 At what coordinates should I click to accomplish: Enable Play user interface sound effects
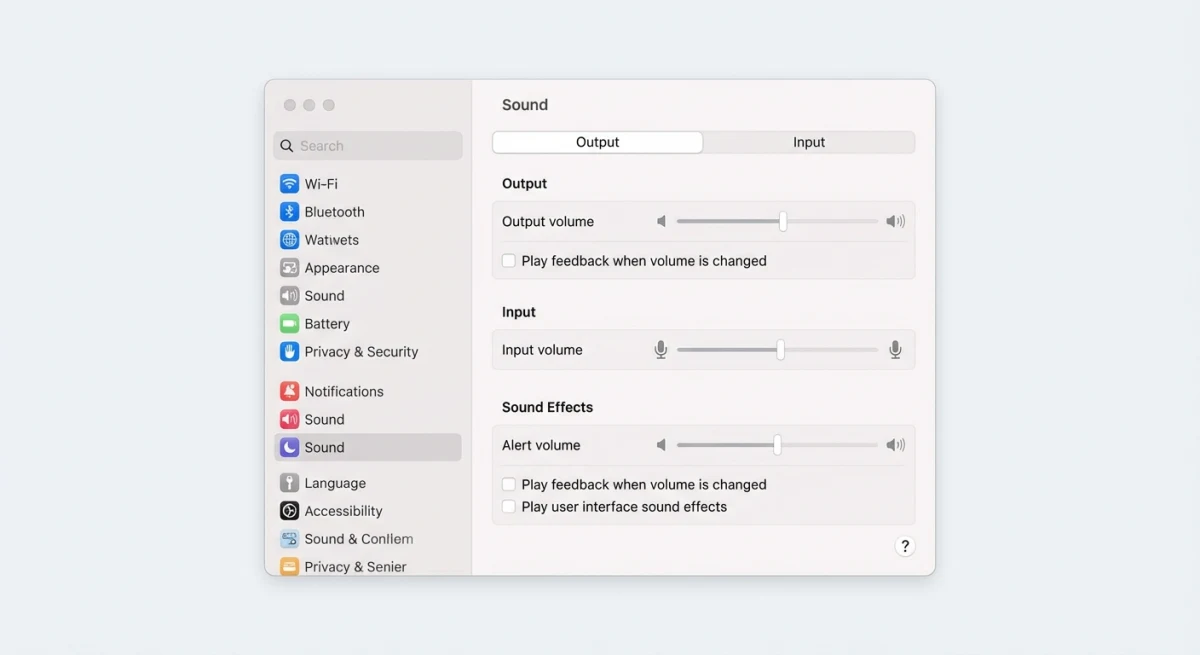click(509, 507)
